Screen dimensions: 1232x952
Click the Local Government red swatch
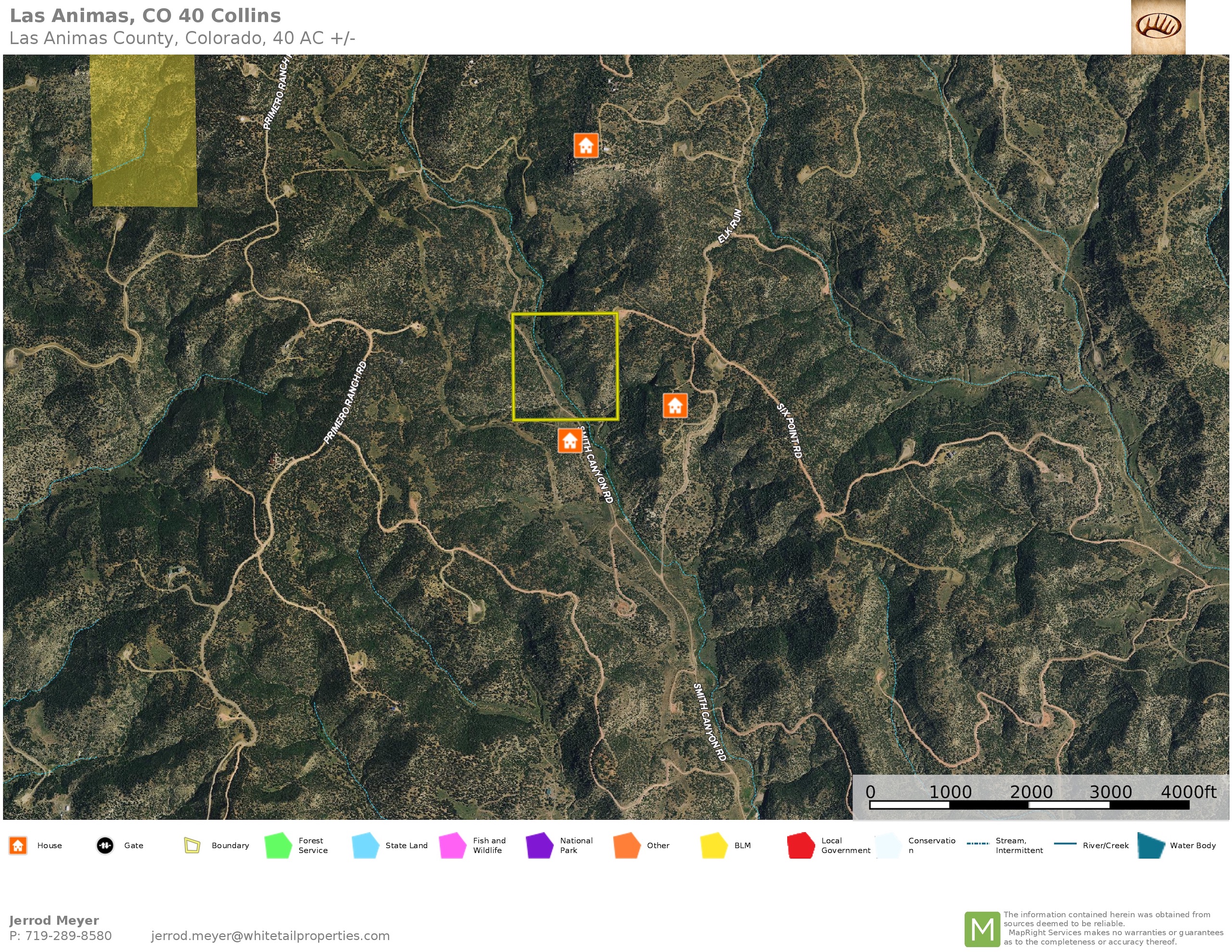click(x=800, y=845)
